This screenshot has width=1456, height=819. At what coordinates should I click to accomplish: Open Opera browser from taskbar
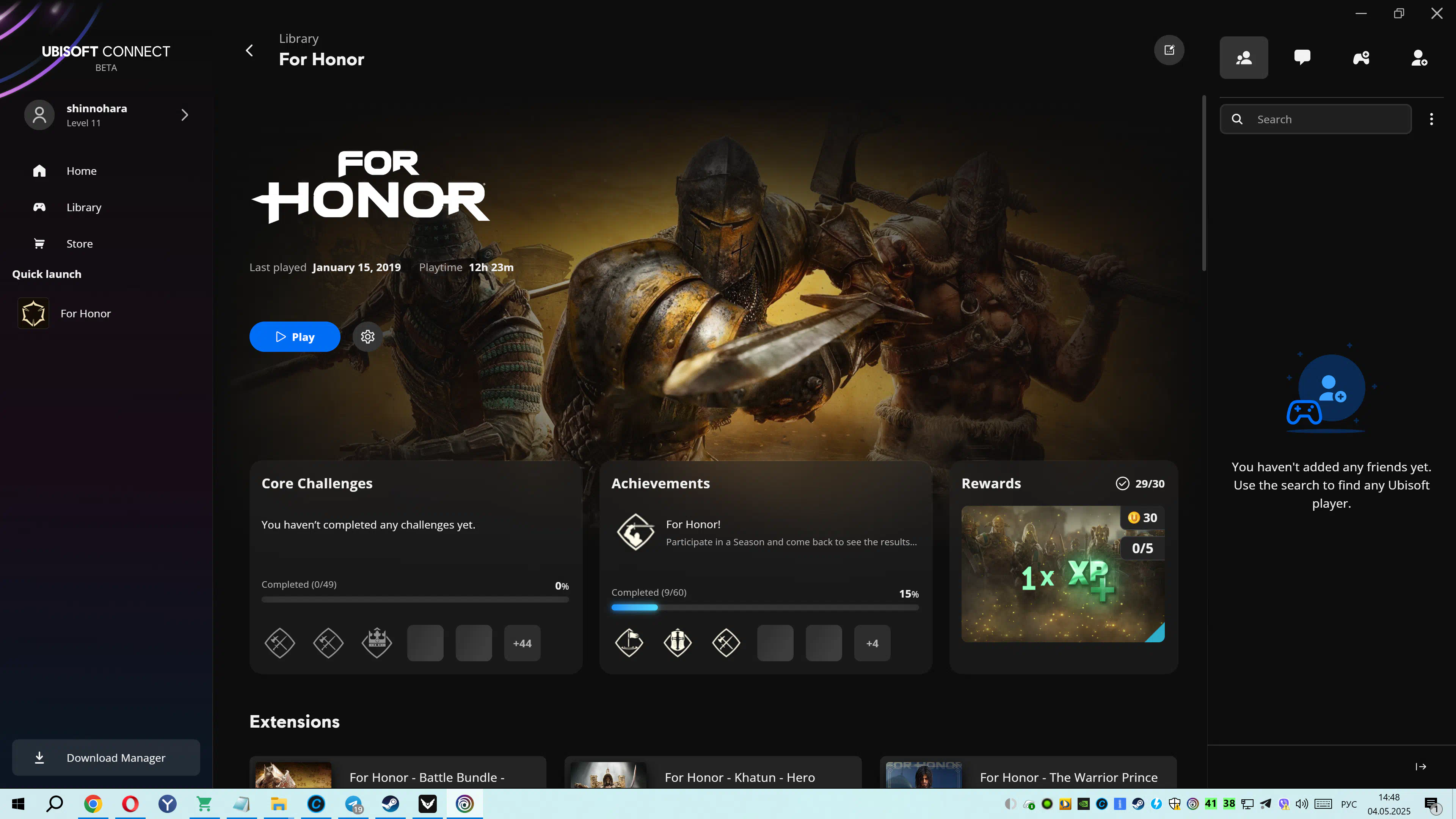click(130, 804)
